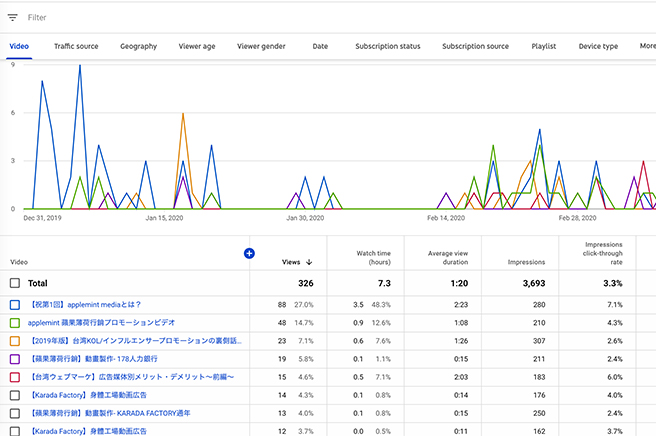656x436 pixels.
Task: Select the Device type tab
Action: point(598,46)
